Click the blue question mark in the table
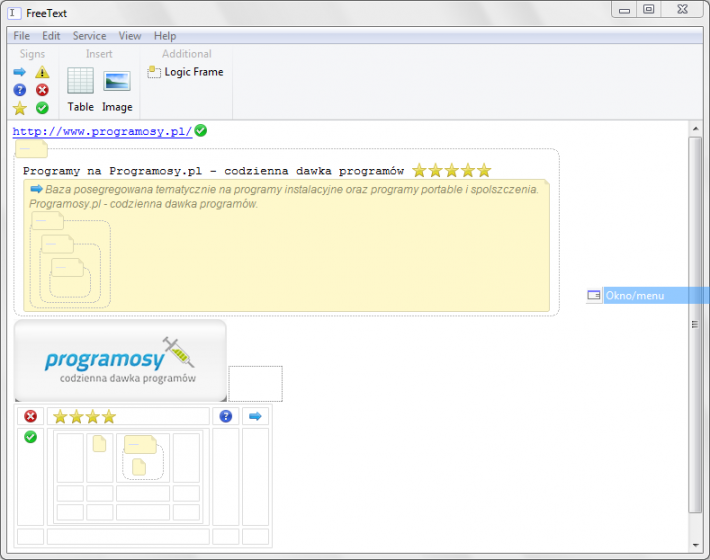This screenshot has height=560, width=710. [x=225, y=416]
